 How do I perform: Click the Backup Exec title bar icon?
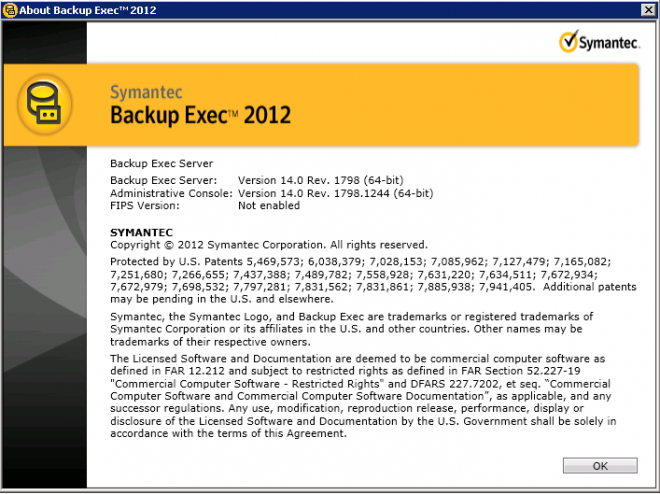click(10, 10)
